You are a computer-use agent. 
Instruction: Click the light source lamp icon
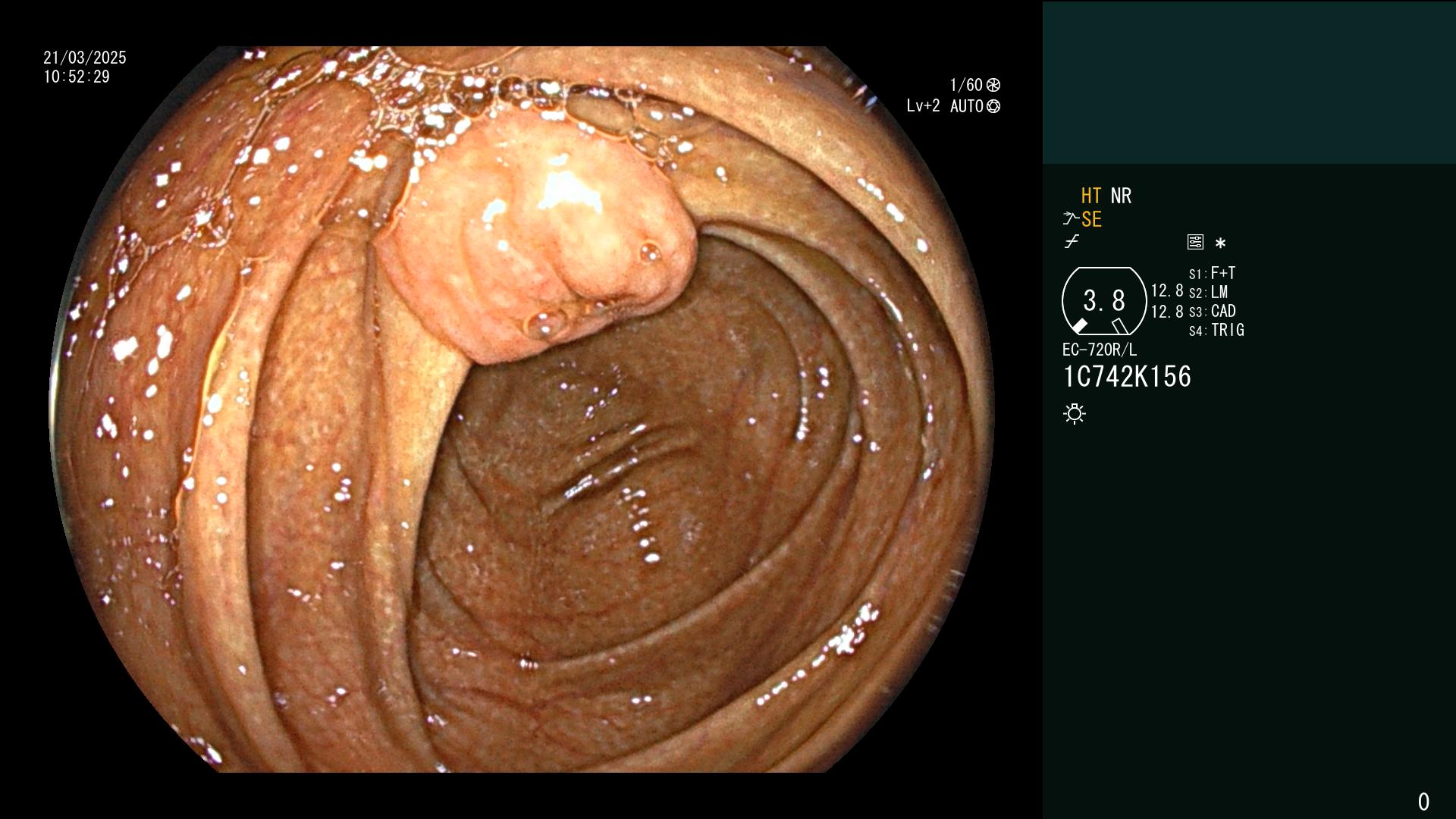[1075, 414]
